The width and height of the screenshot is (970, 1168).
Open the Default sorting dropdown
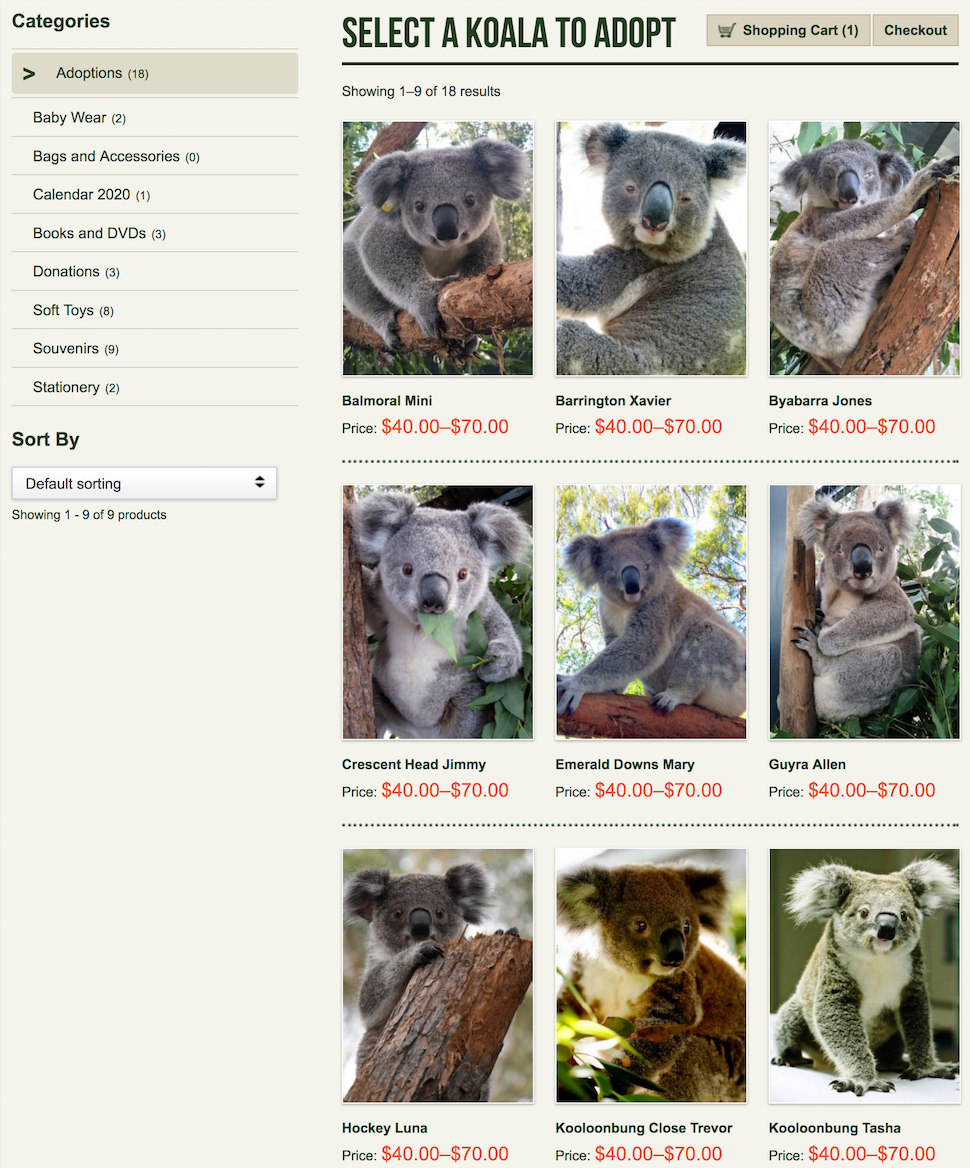pos(144,483)
